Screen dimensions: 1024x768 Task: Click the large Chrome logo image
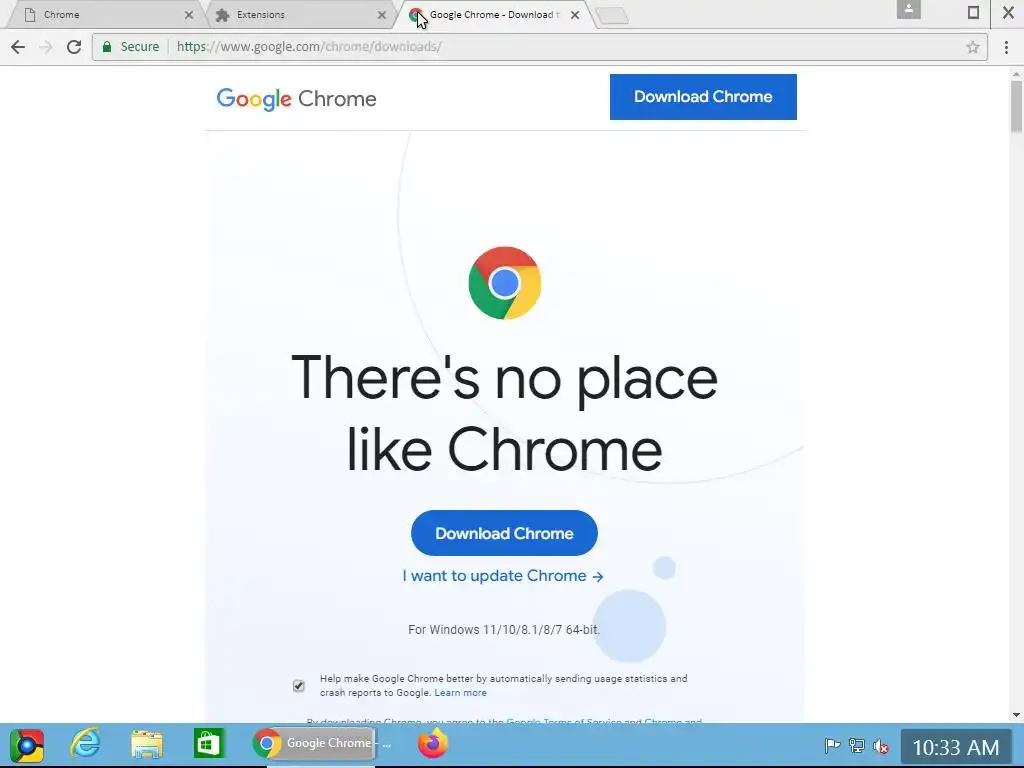click(504, 283)
